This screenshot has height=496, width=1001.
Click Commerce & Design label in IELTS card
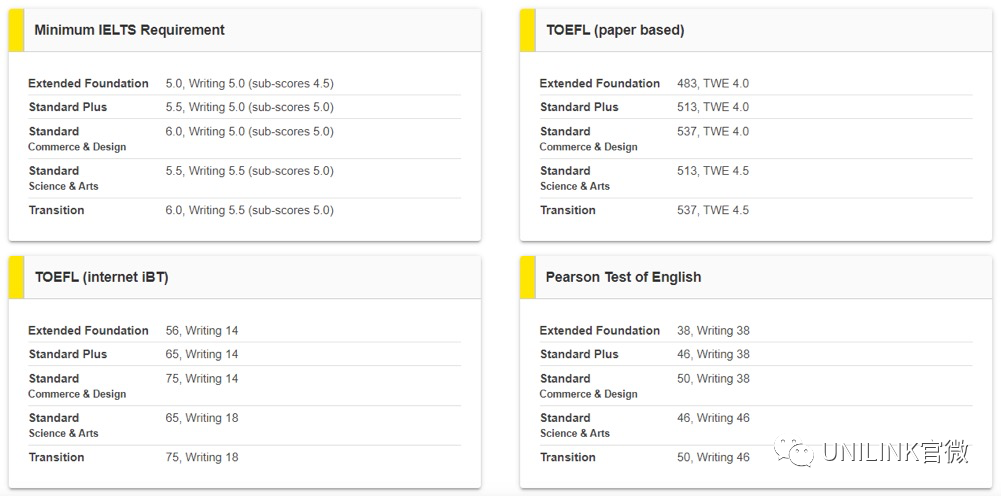click(77, 147)
